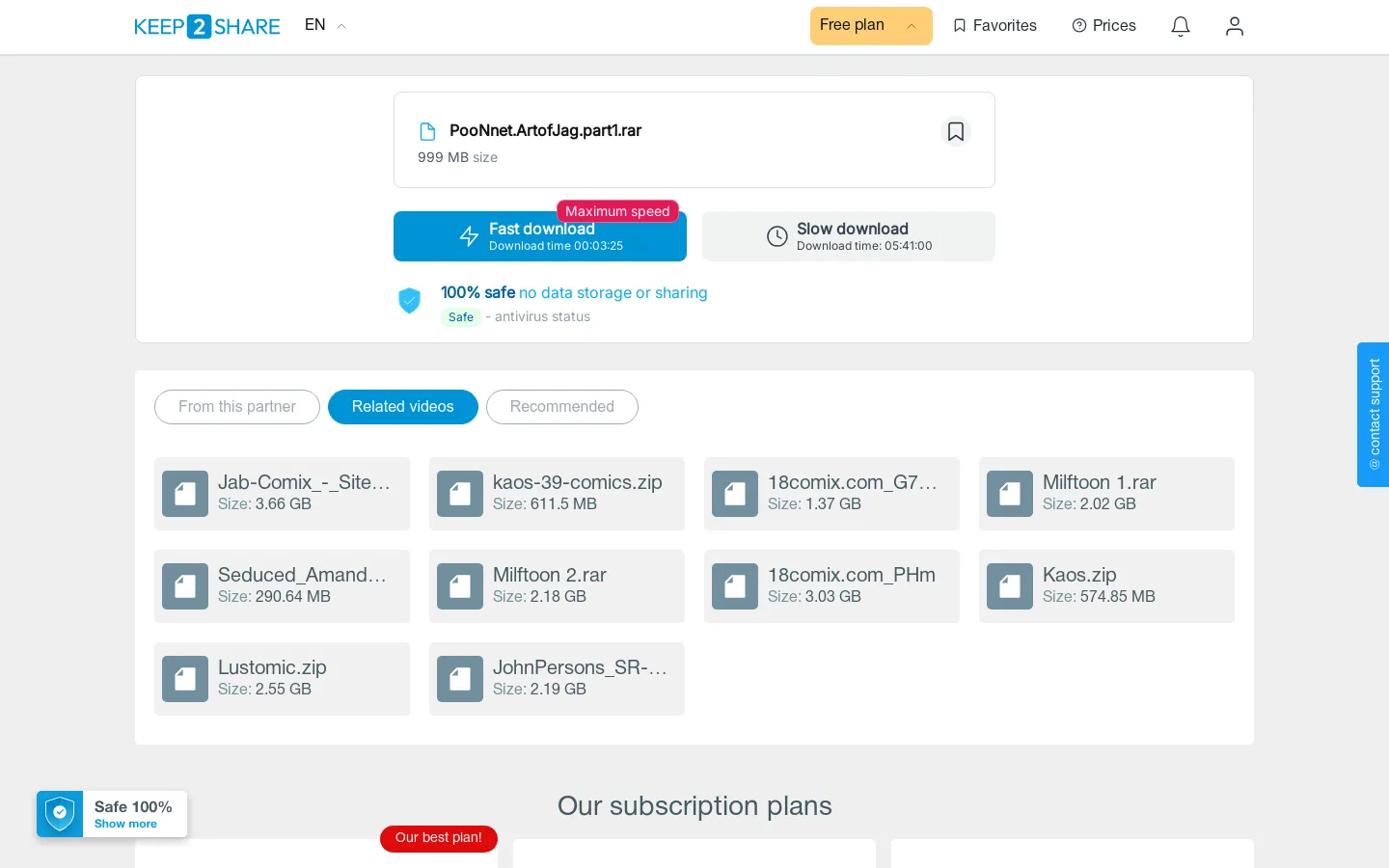Switch to the From this partner tab
This screenshot has height=868, width=1389.
tap(237, 407)
